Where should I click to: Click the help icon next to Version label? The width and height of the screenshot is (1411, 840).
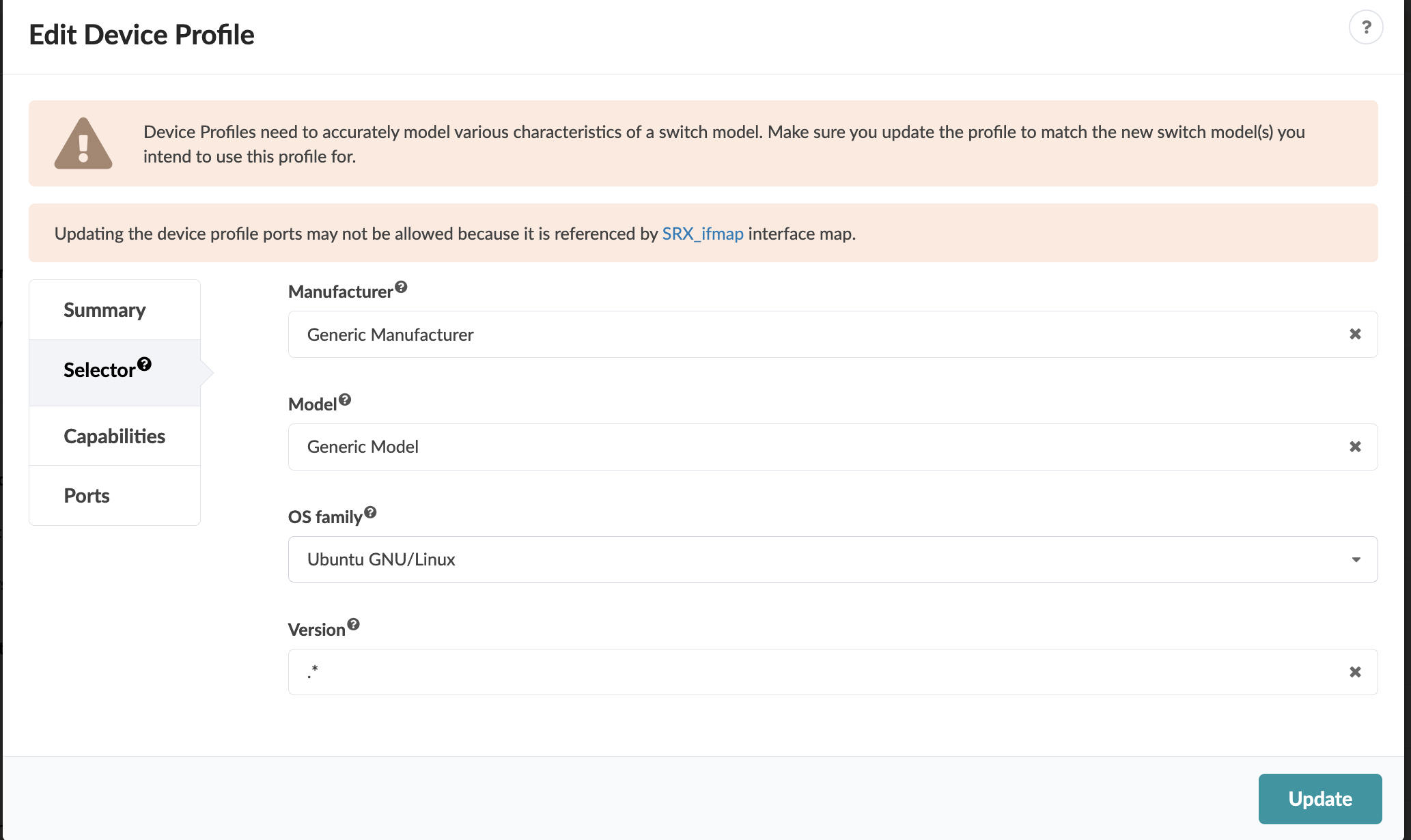point(353,624)
